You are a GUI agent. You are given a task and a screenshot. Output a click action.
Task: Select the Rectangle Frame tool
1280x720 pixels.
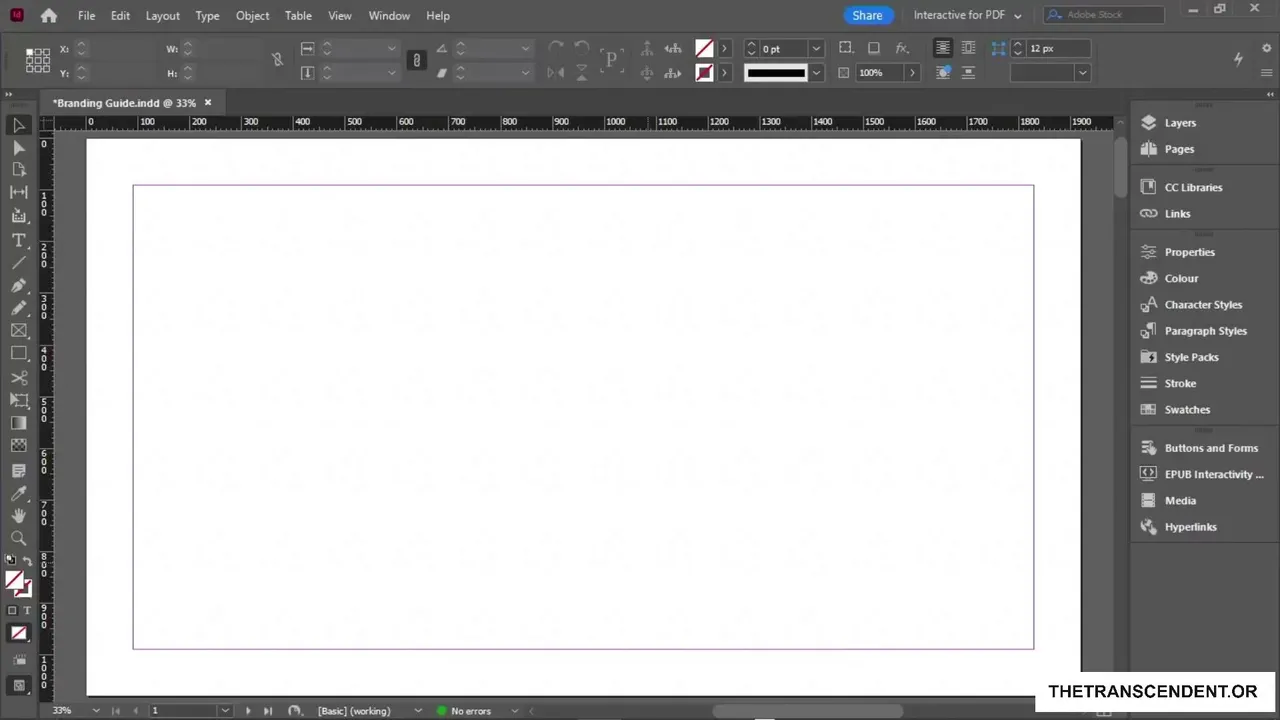point(18,330)
